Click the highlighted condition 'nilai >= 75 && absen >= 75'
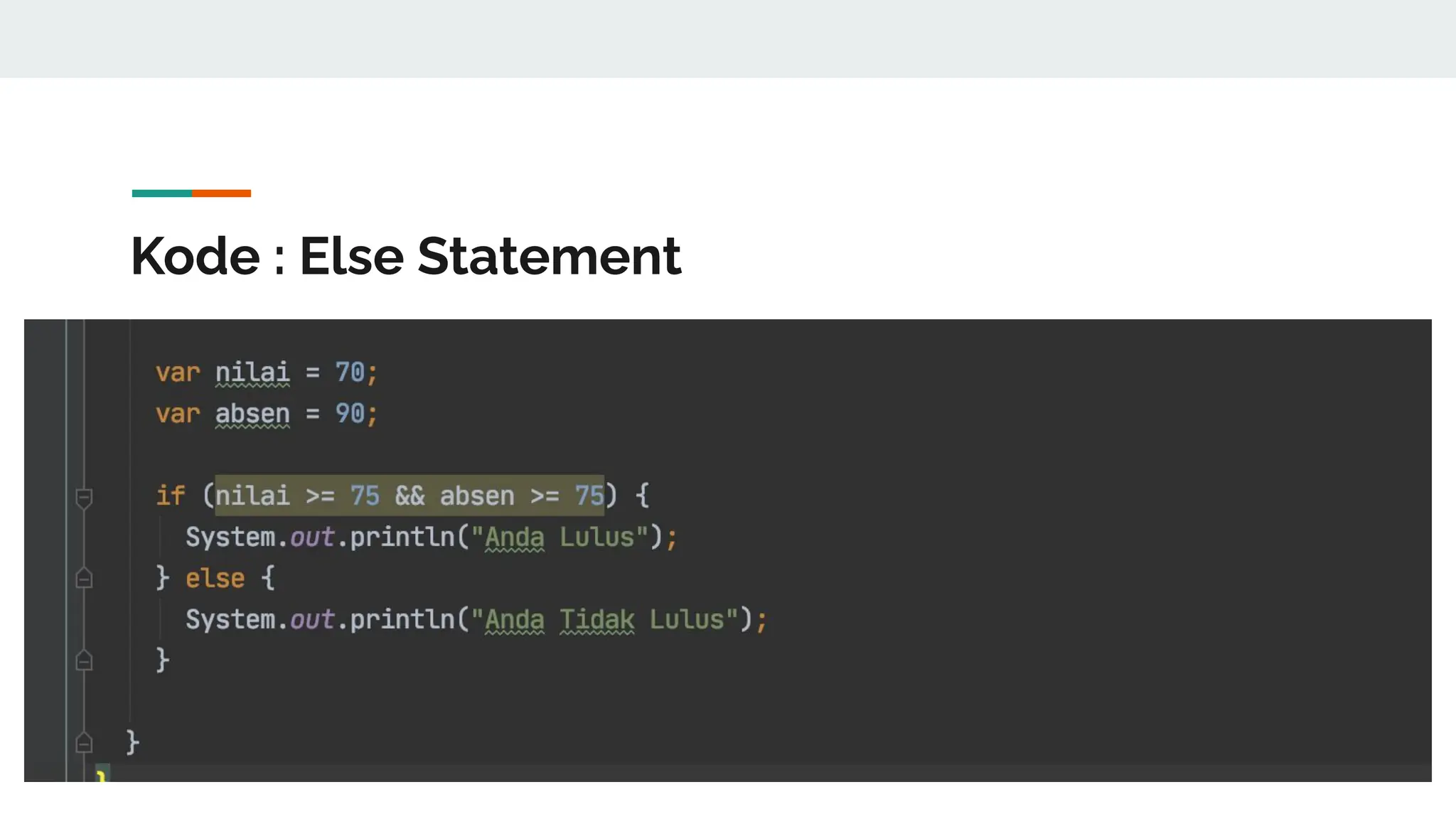 point(409,496)
